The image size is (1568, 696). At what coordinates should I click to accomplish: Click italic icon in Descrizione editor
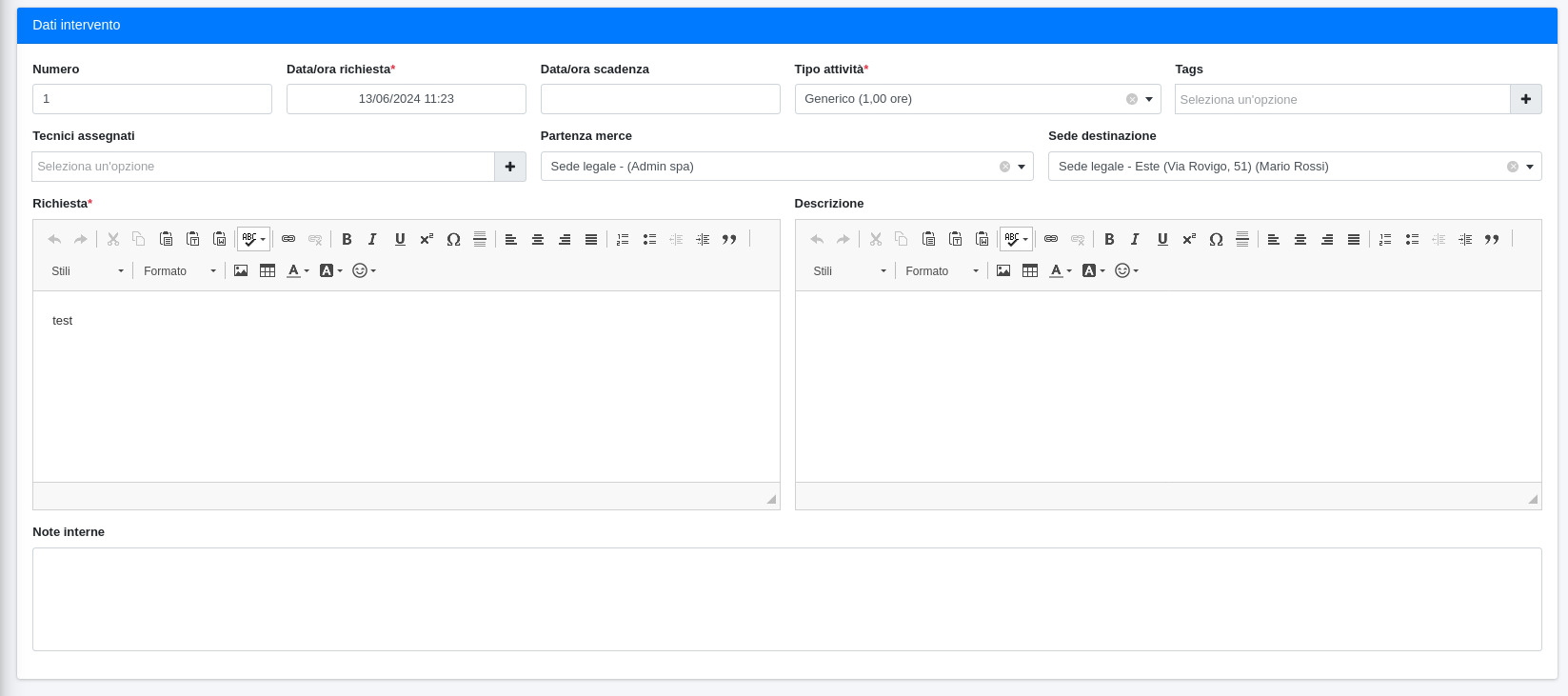pyautogui.click(x=1135, y=239)
